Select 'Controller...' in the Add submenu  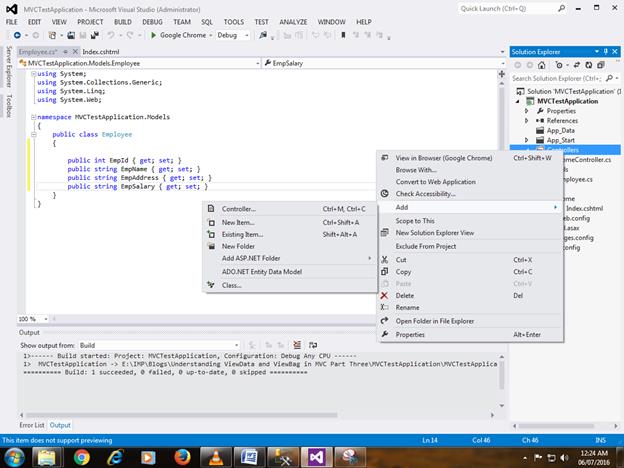239,209
